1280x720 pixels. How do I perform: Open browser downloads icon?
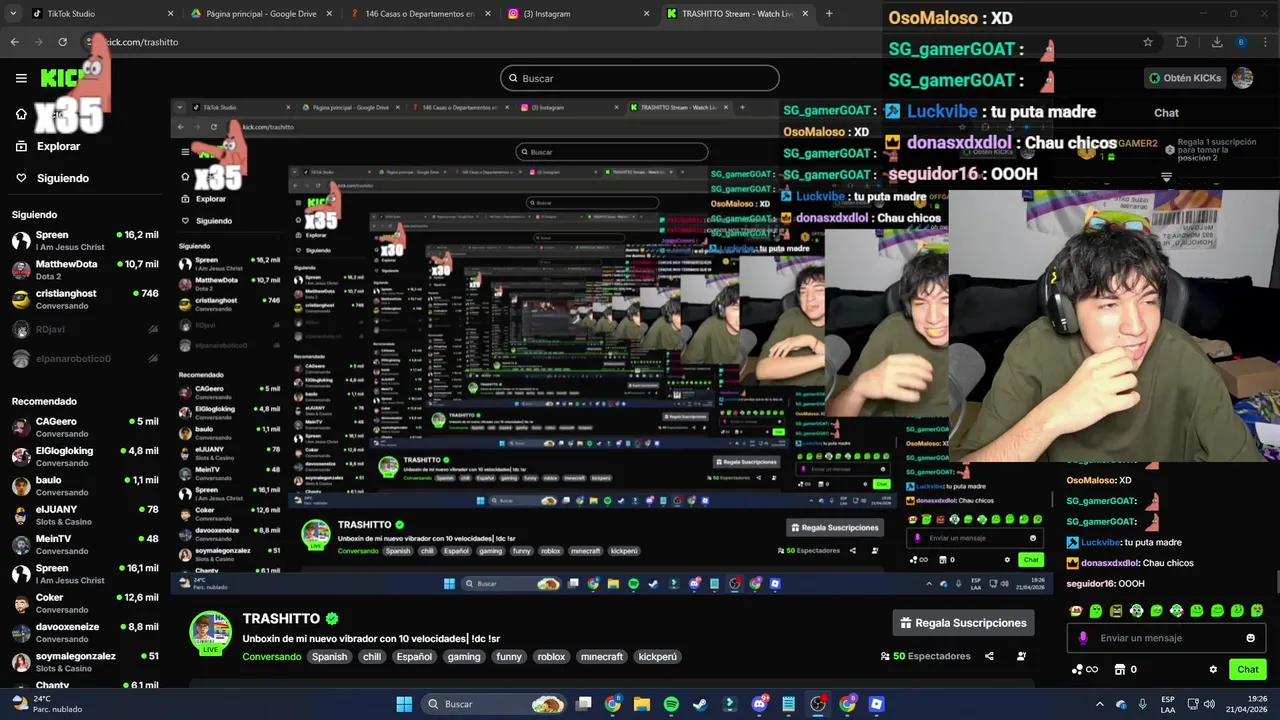(1217, 42)
